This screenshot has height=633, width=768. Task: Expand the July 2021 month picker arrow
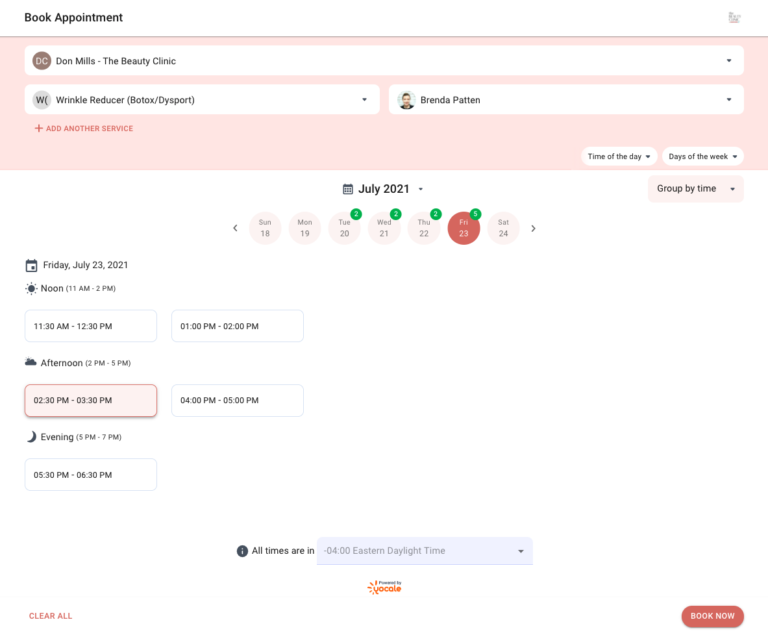point(421,189)
